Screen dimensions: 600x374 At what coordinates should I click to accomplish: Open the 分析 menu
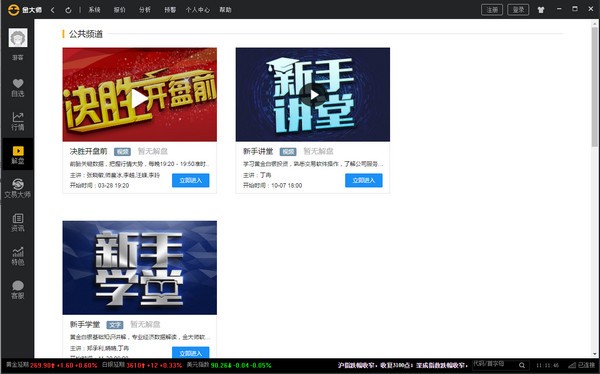pos(145,10)
